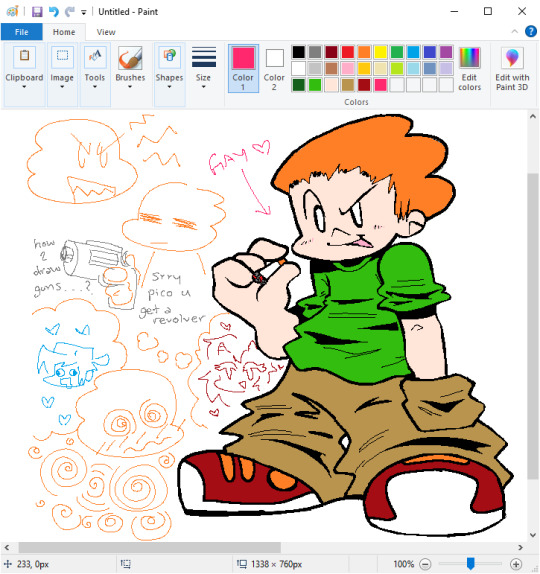The image size is (540, 574).
Task: Click horizontal scrollbar right arrow
Action: point(521,547)
